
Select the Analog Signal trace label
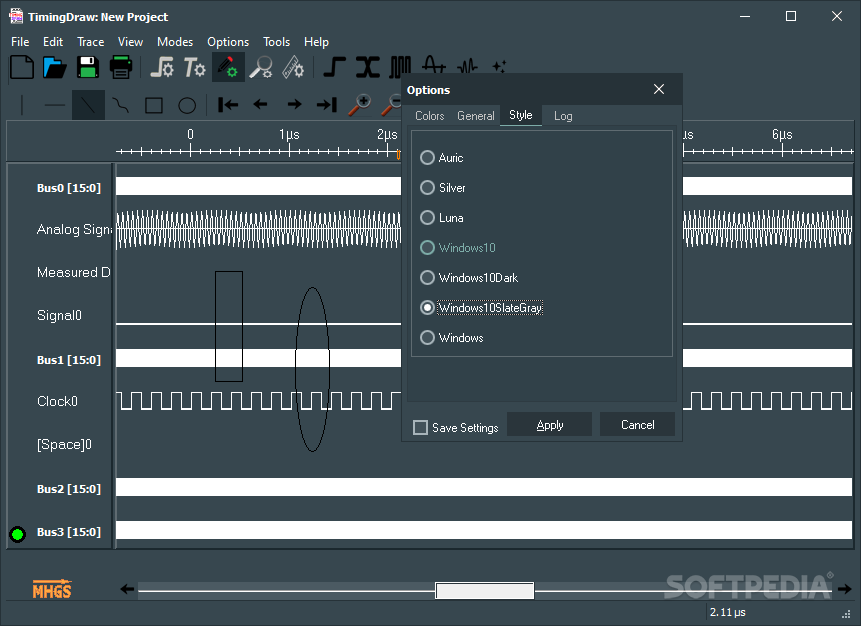coord(74,230)
